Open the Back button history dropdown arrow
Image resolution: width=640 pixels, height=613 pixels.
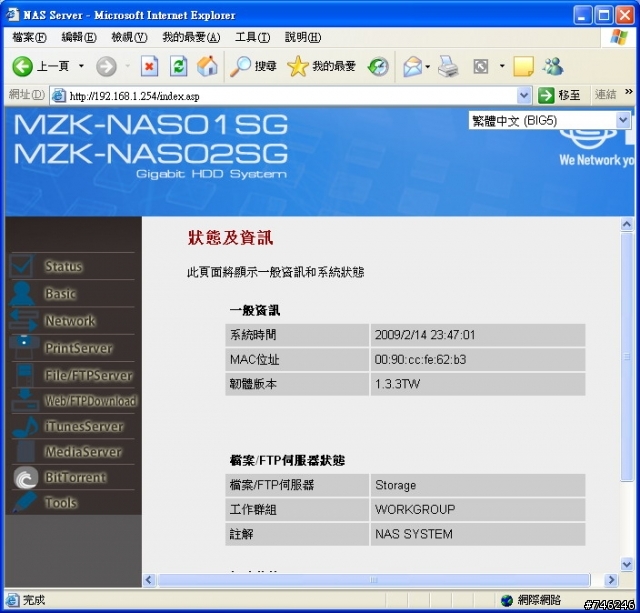pos(81,66)
